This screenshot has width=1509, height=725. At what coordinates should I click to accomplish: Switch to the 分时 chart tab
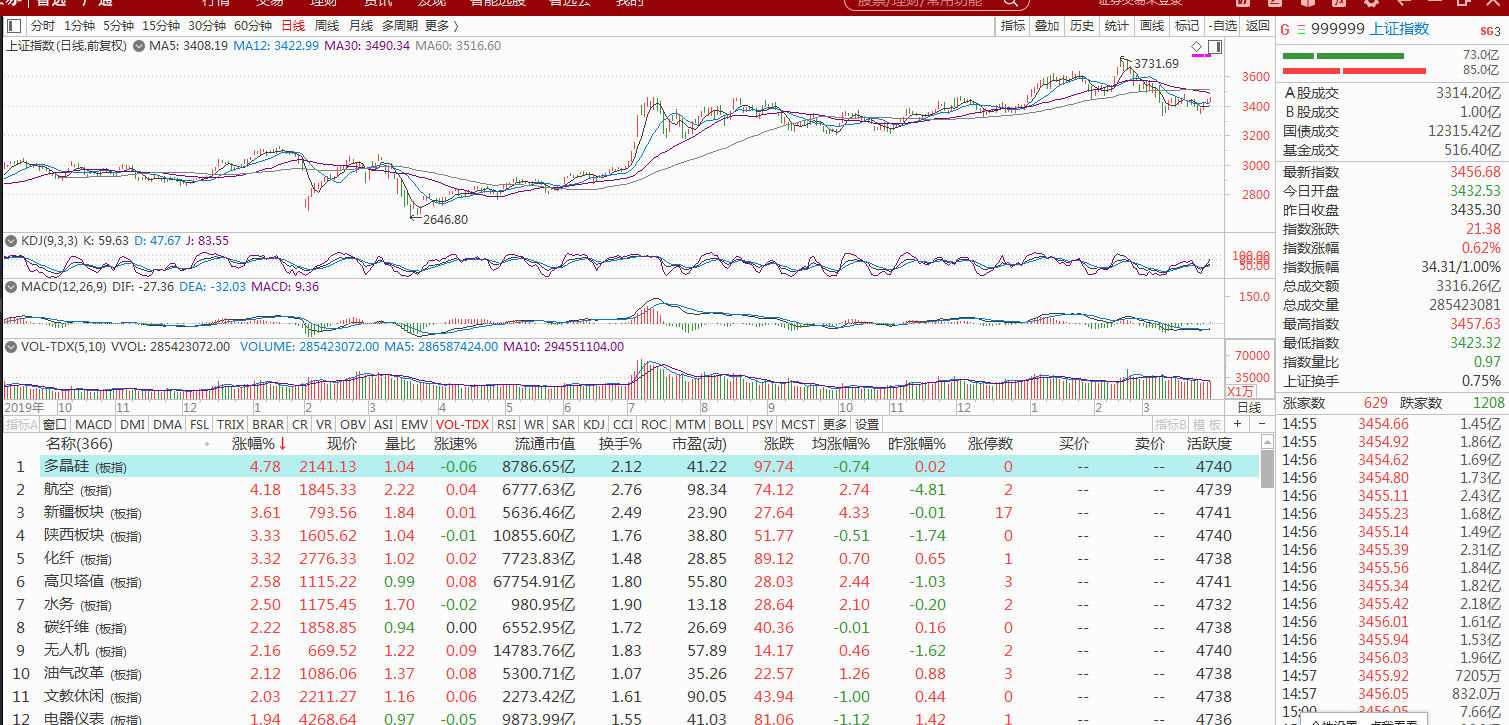pyautogui.click(x=43, y=25)
